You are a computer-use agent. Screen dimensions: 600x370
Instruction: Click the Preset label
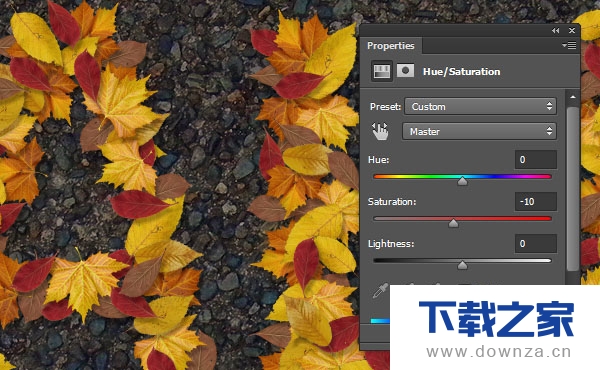click(x=385, y=107)
